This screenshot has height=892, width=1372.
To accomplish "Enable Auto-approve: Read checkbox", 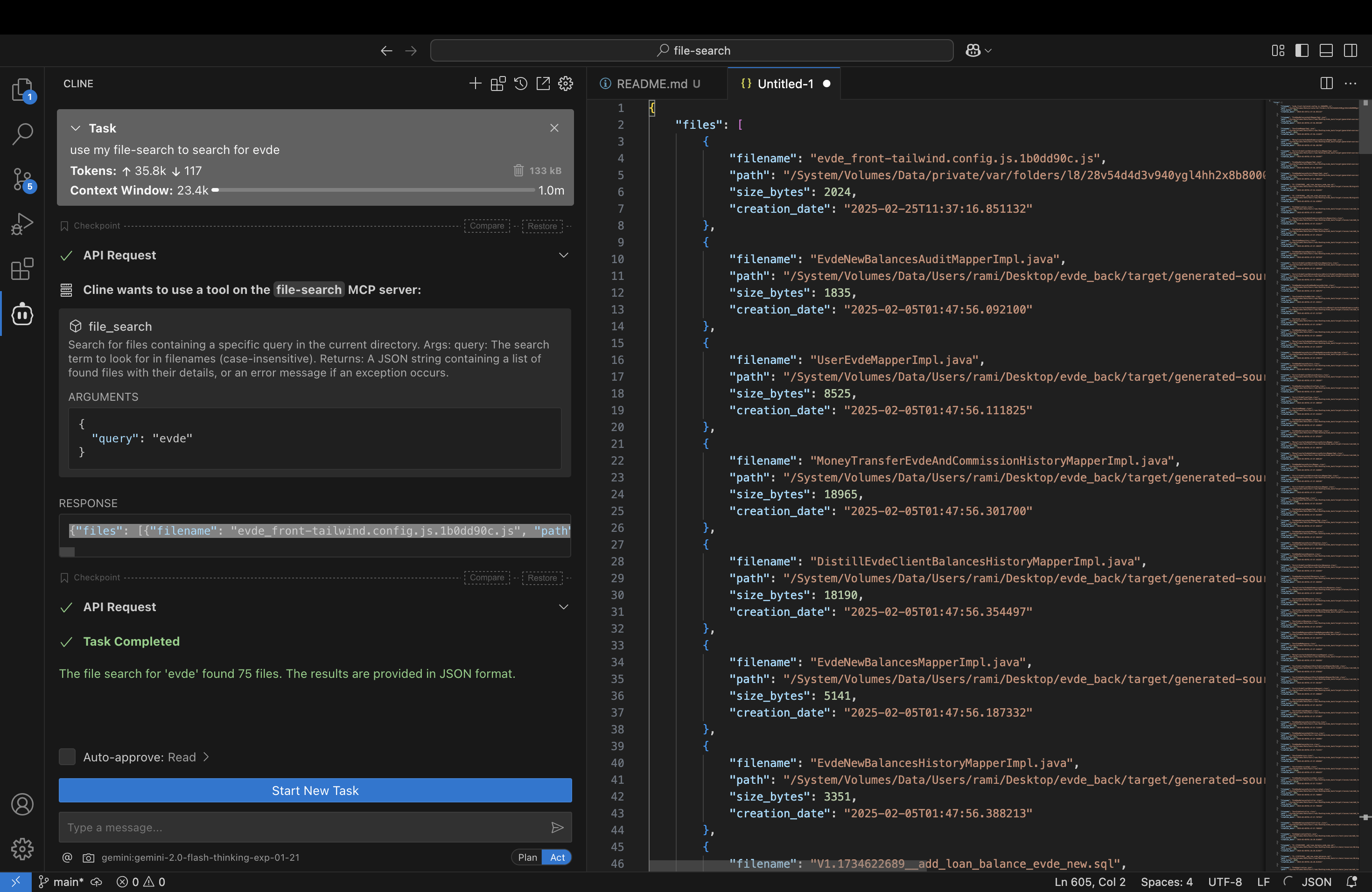I will pos(67,757).
